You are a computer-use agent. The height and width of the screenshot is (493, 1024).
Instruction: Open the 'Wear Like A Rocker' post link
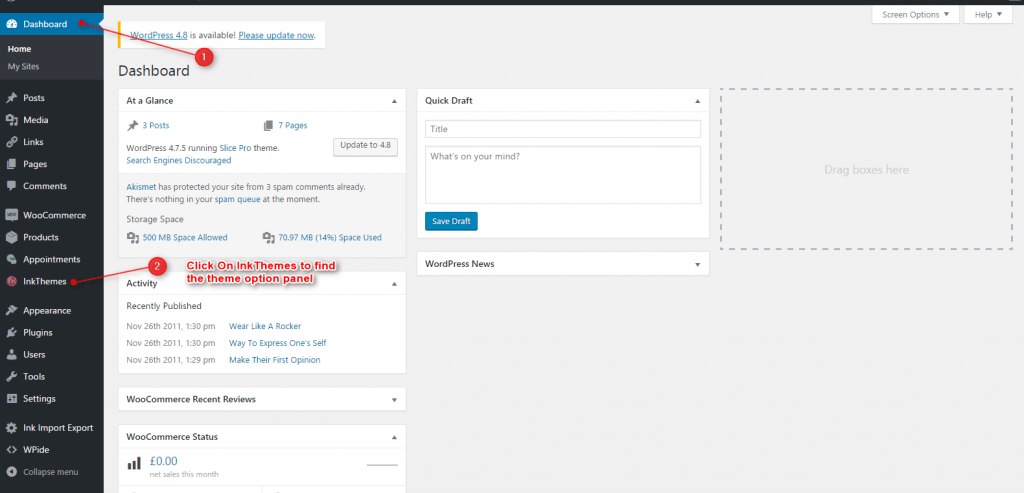[x=265, y=326]
